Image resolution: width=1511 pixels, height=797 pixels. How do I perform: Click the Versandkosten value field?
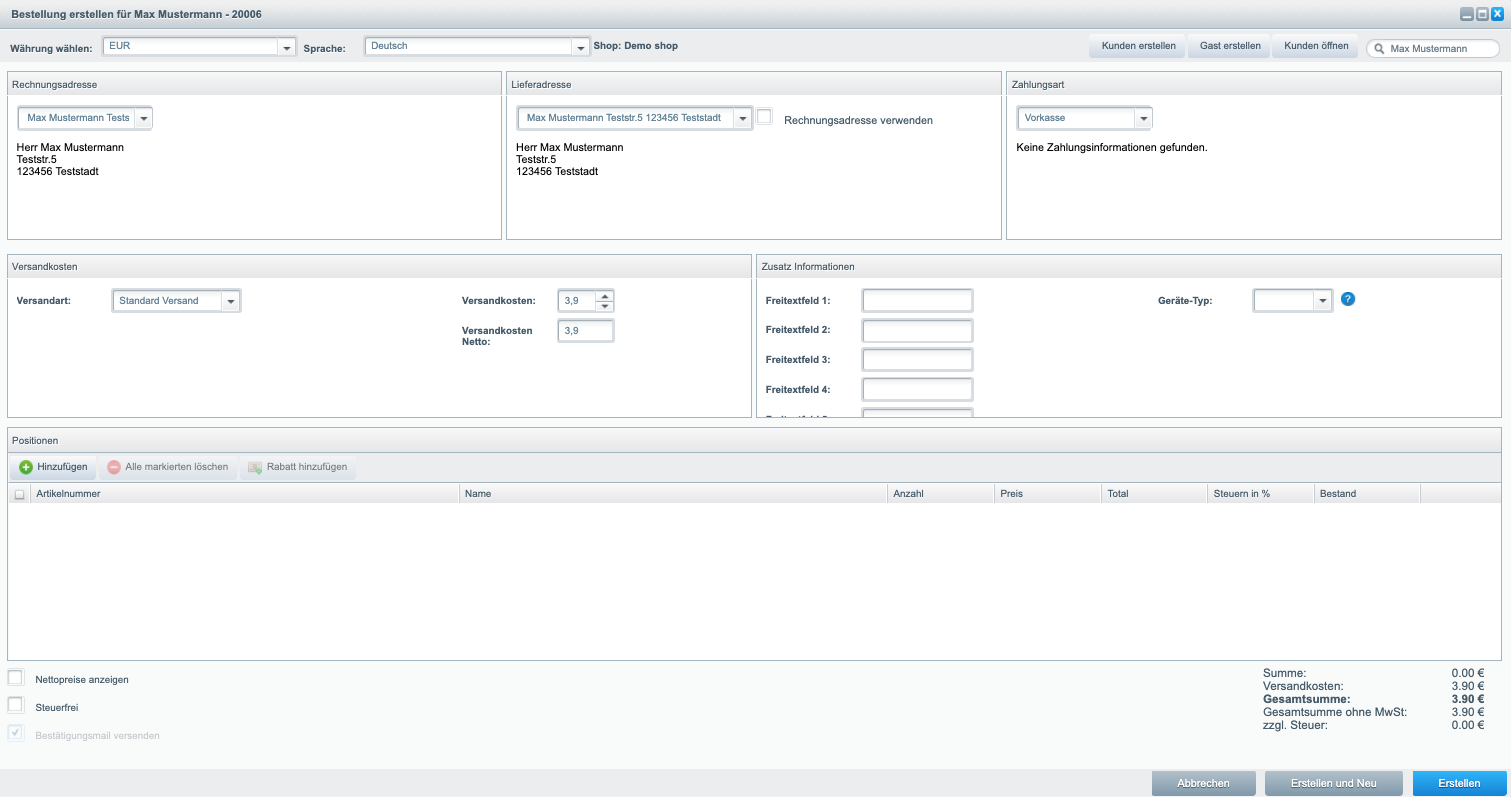tap(577, 301)
